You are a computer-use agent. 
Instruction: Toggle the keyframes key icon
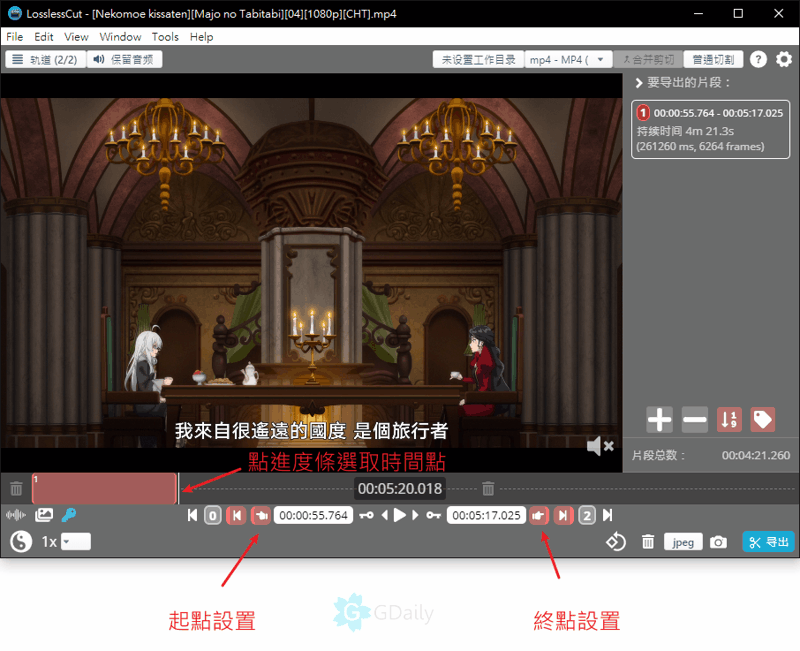[69, 515]
